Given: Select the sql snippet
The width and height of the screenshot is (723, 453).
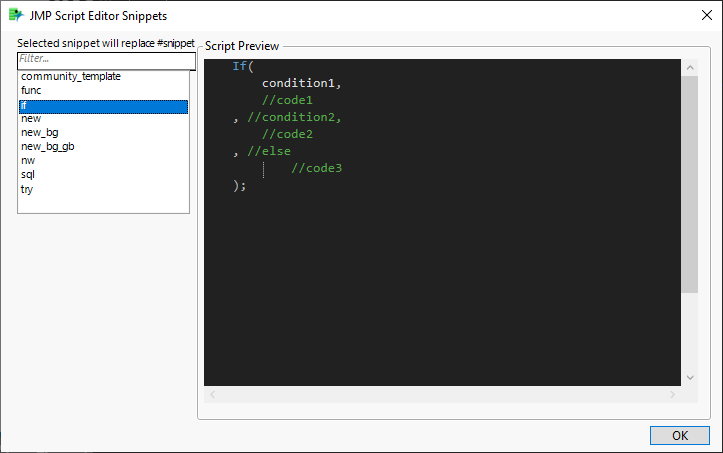Looking at the screenshot, I should (x=28, y=174).
